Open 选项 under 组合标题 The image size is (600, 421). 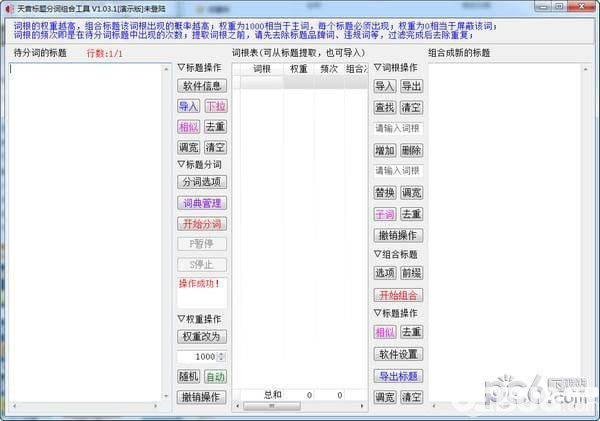click(x=385, y=273)
